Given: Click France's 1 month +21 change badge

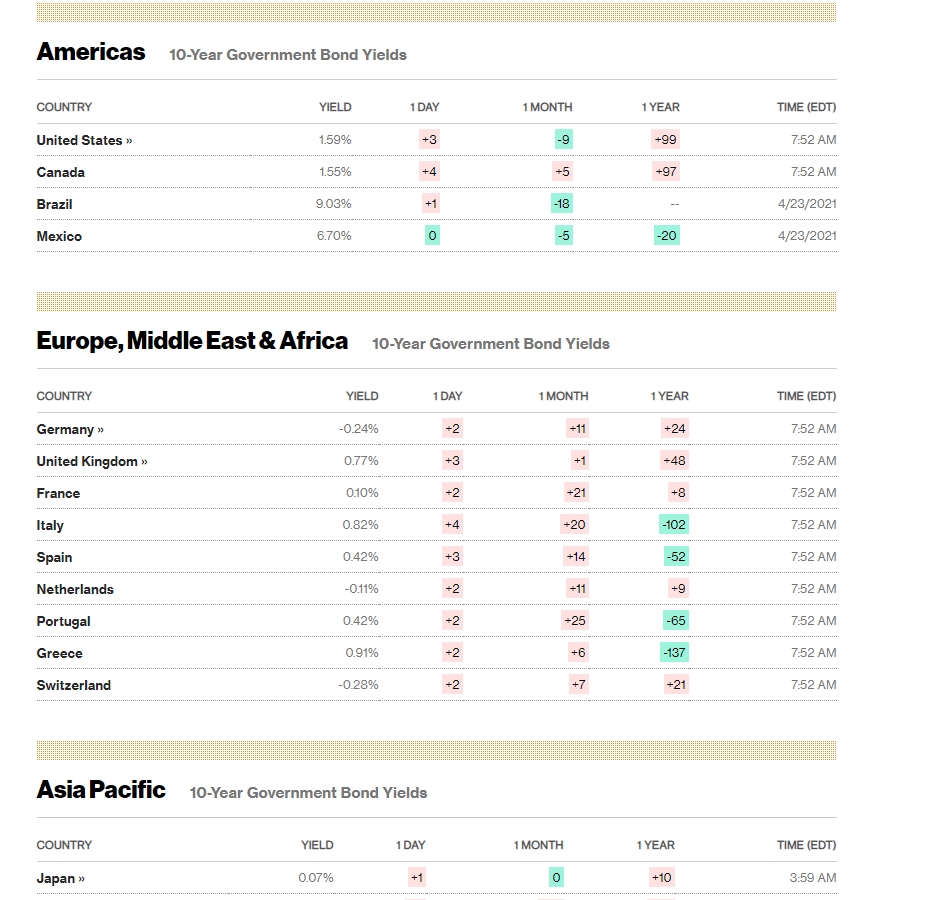Looking at the screenshot, I should point(576,493).
